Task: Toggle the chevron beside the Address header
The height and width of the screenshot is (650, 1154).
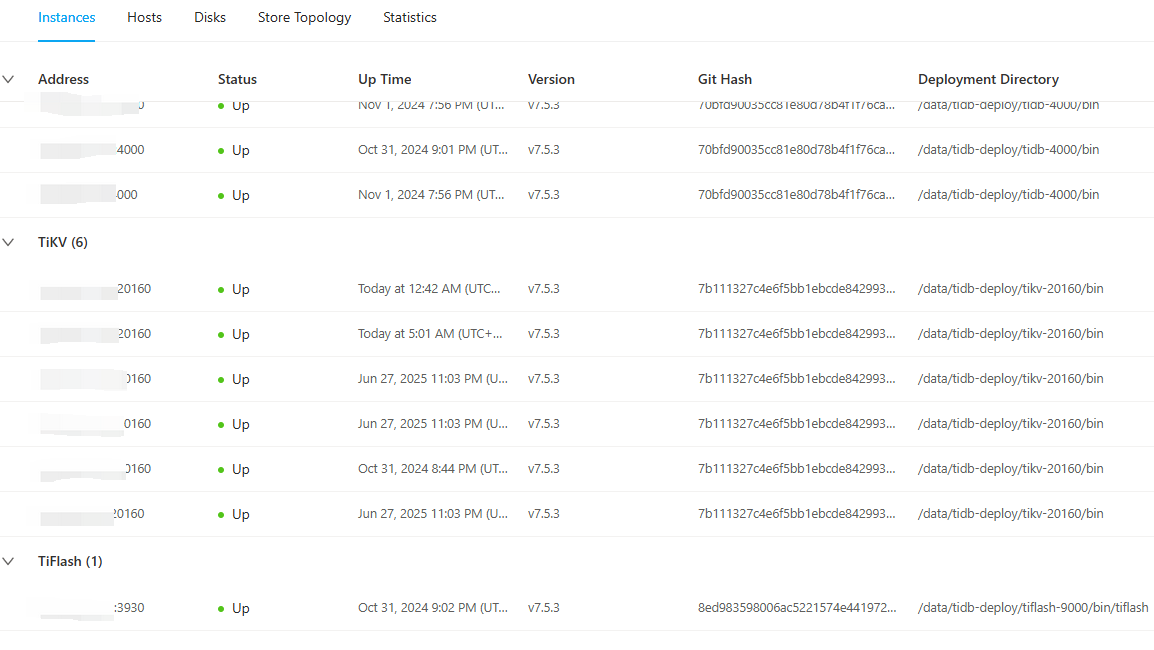Action: pos(9,79)
